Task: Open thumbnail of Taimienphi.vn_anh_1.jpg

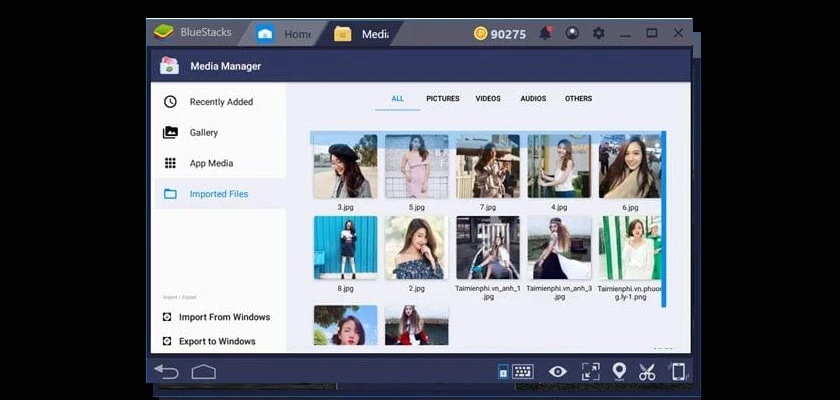Action: tap(488, 247)
